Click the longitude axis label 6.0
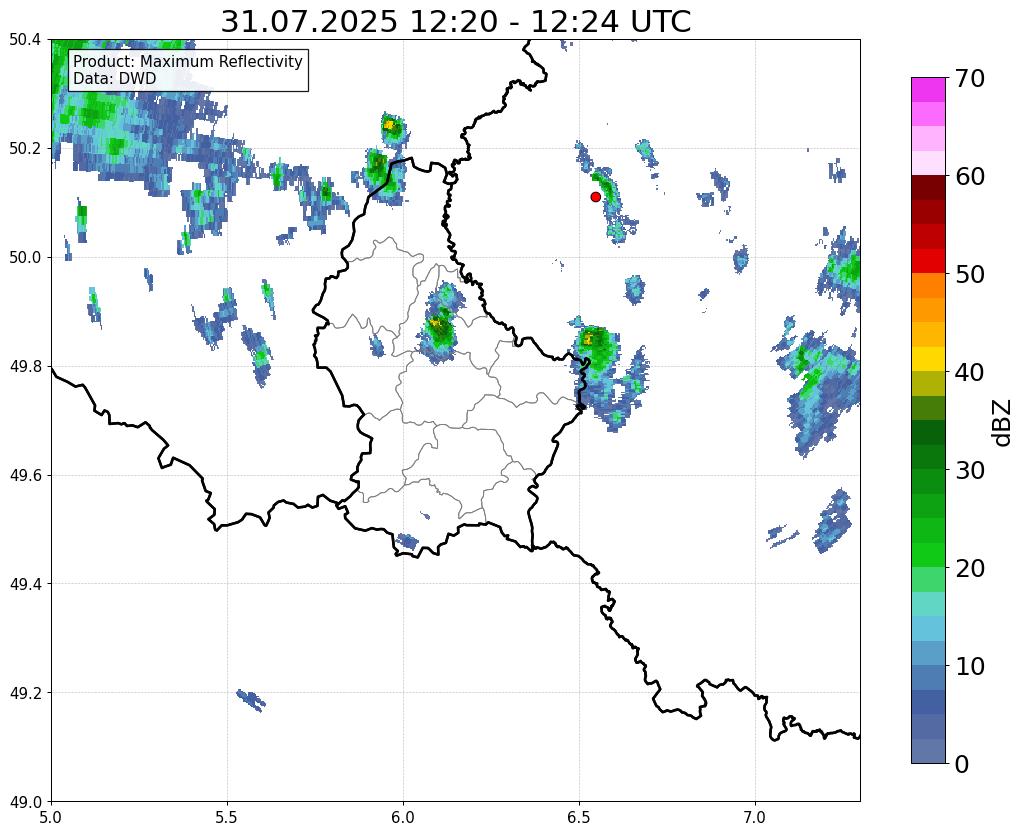This screenshot has height=834, width=1023. pyautogui.click(x=403, y=818)
